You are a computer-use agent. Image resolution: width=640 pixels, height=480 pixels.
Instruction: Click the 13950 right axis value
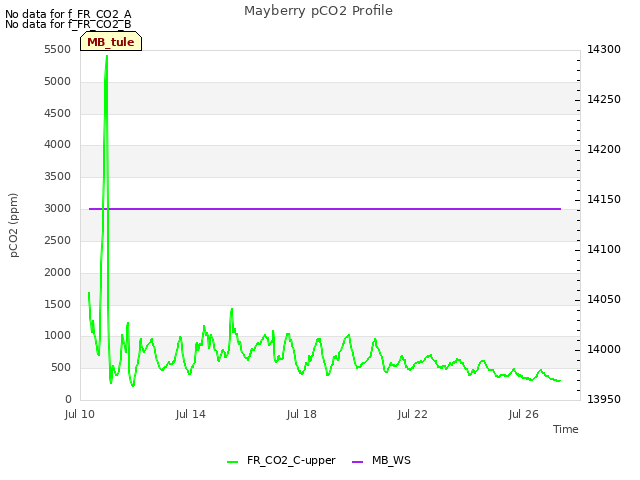point(604,399)
